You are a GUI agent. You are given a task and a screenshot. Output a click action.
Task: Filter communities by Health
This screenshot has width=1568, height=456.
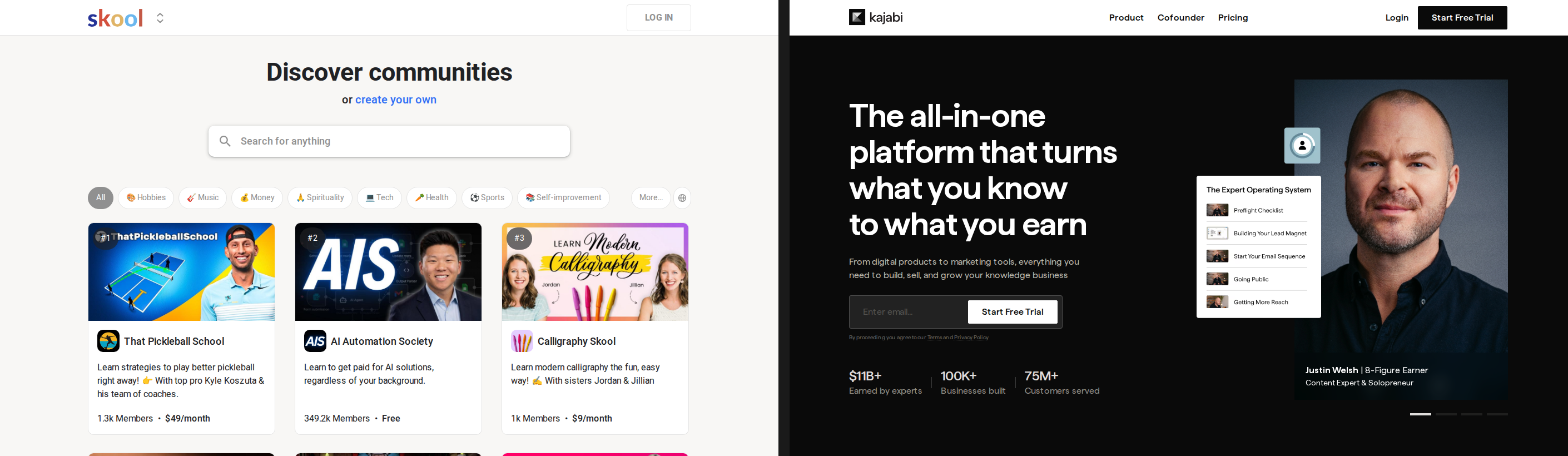(x=431, y=198)
